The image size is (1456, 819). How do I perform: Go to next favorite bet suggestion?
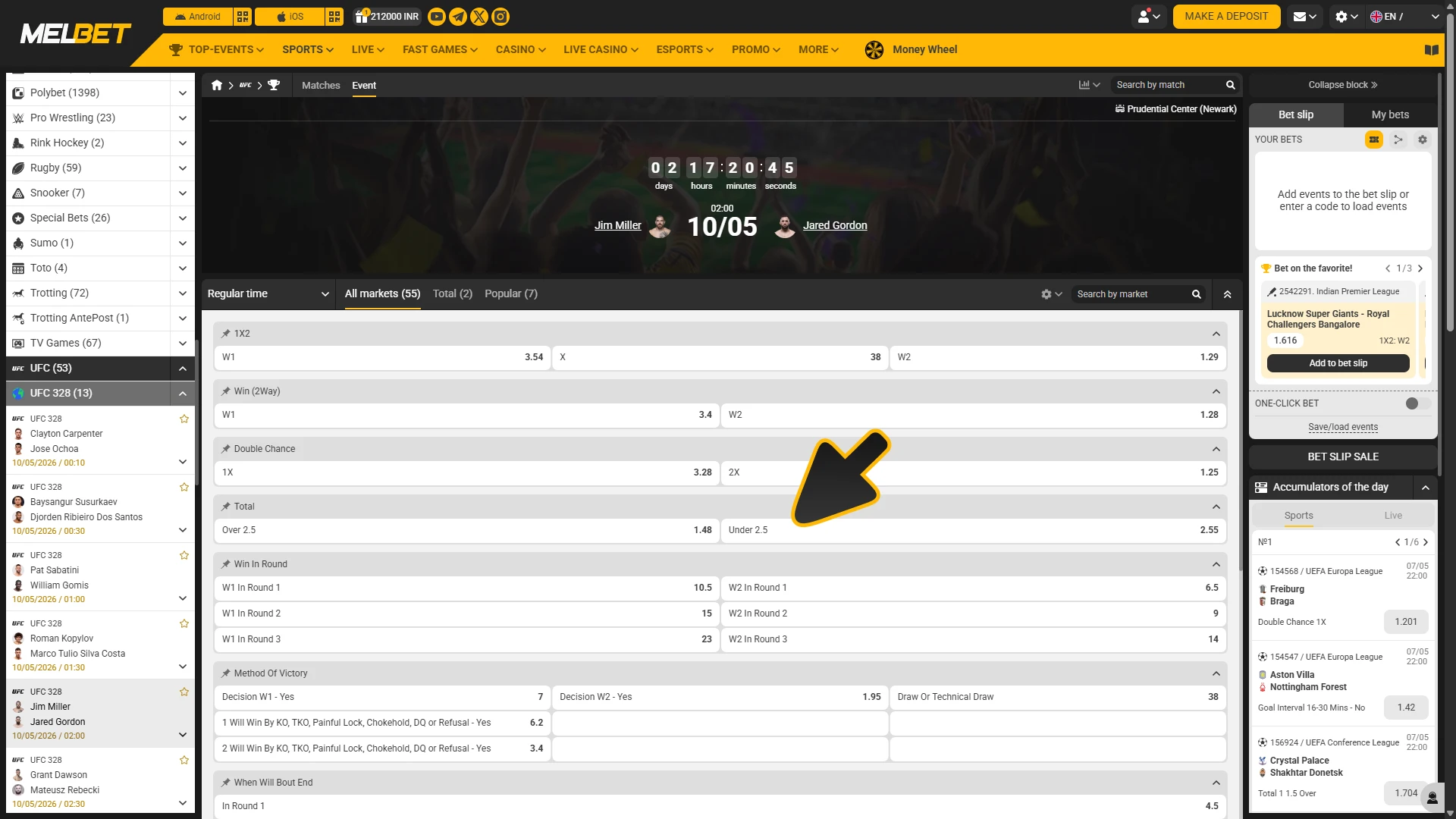pos(1420,268)
